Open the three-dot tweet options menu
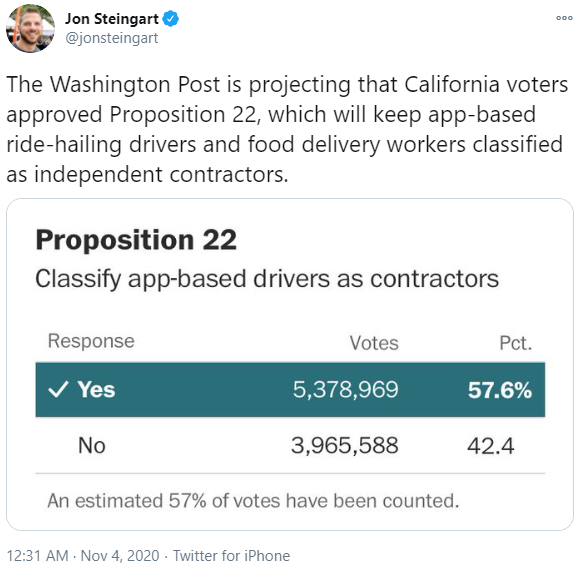The width and height of the screenshot is (580, 578). (x=564, y=17)
